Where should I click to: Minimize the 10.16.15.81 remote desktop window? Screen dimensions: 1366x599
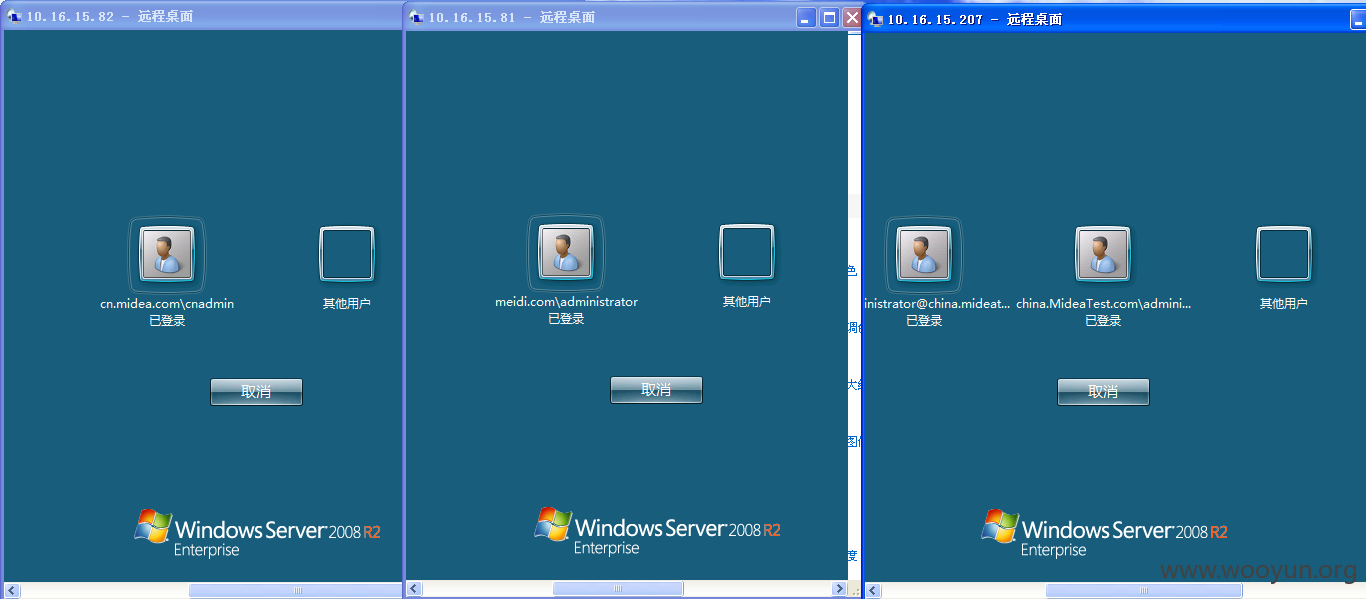806,18
